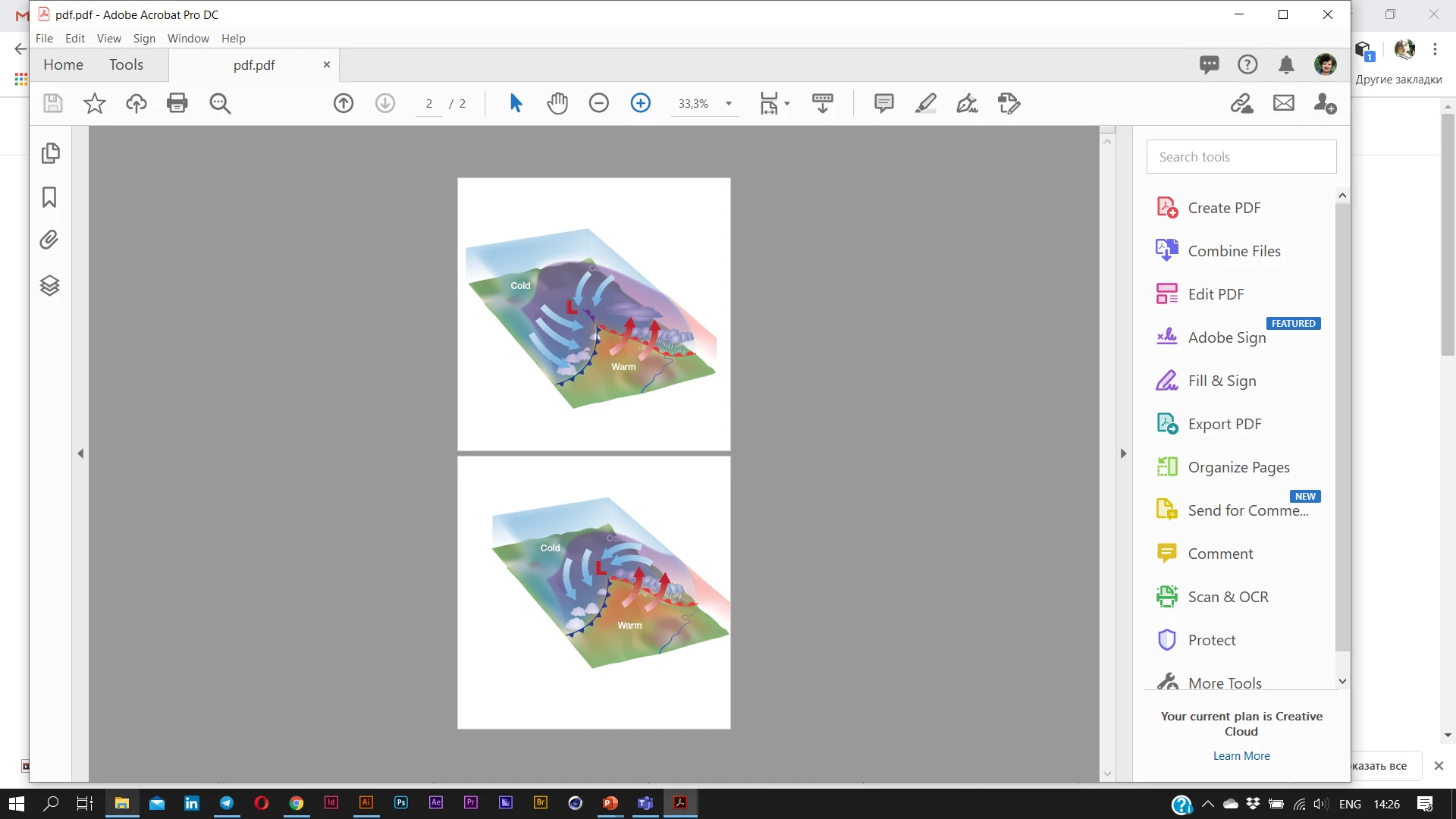Screen dimensions: 1456x819
Task: Open the Bookmarks panel icon
Action: [49, 197]
